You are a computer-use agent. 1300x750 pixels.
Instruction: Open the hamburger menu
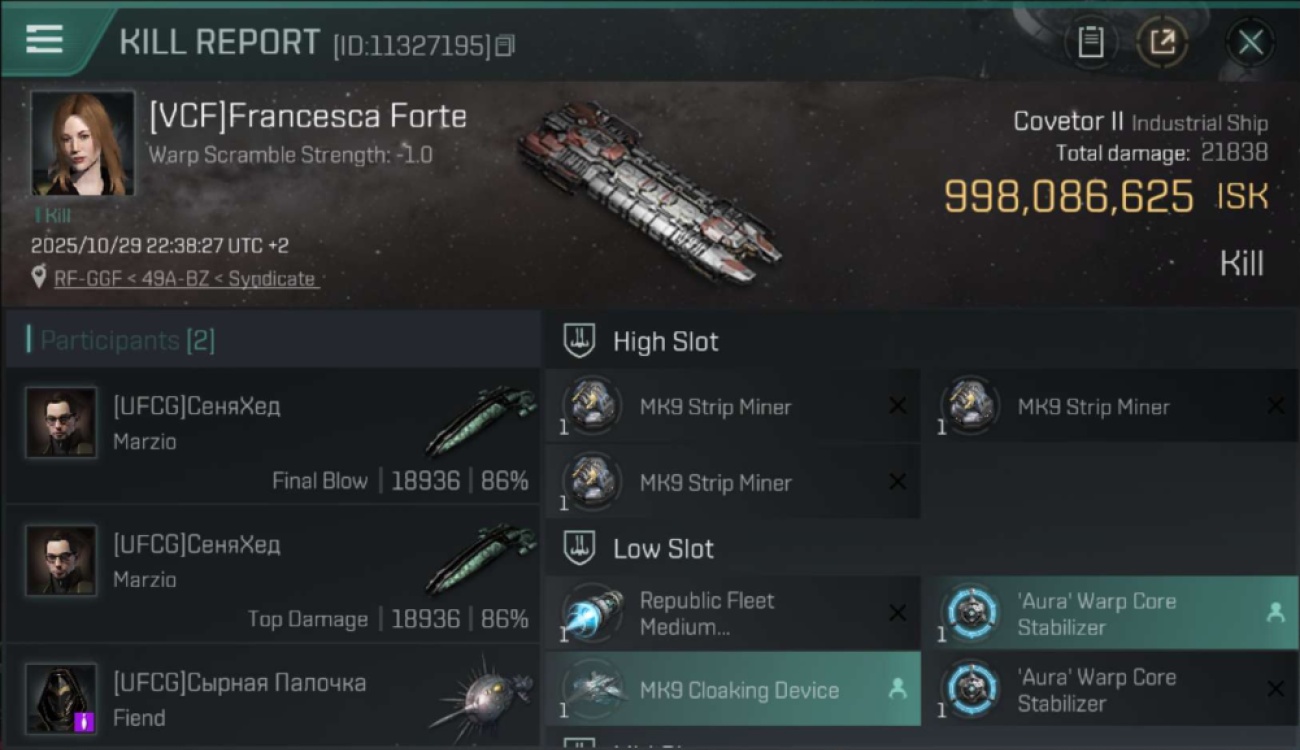[x=44, y=39]
